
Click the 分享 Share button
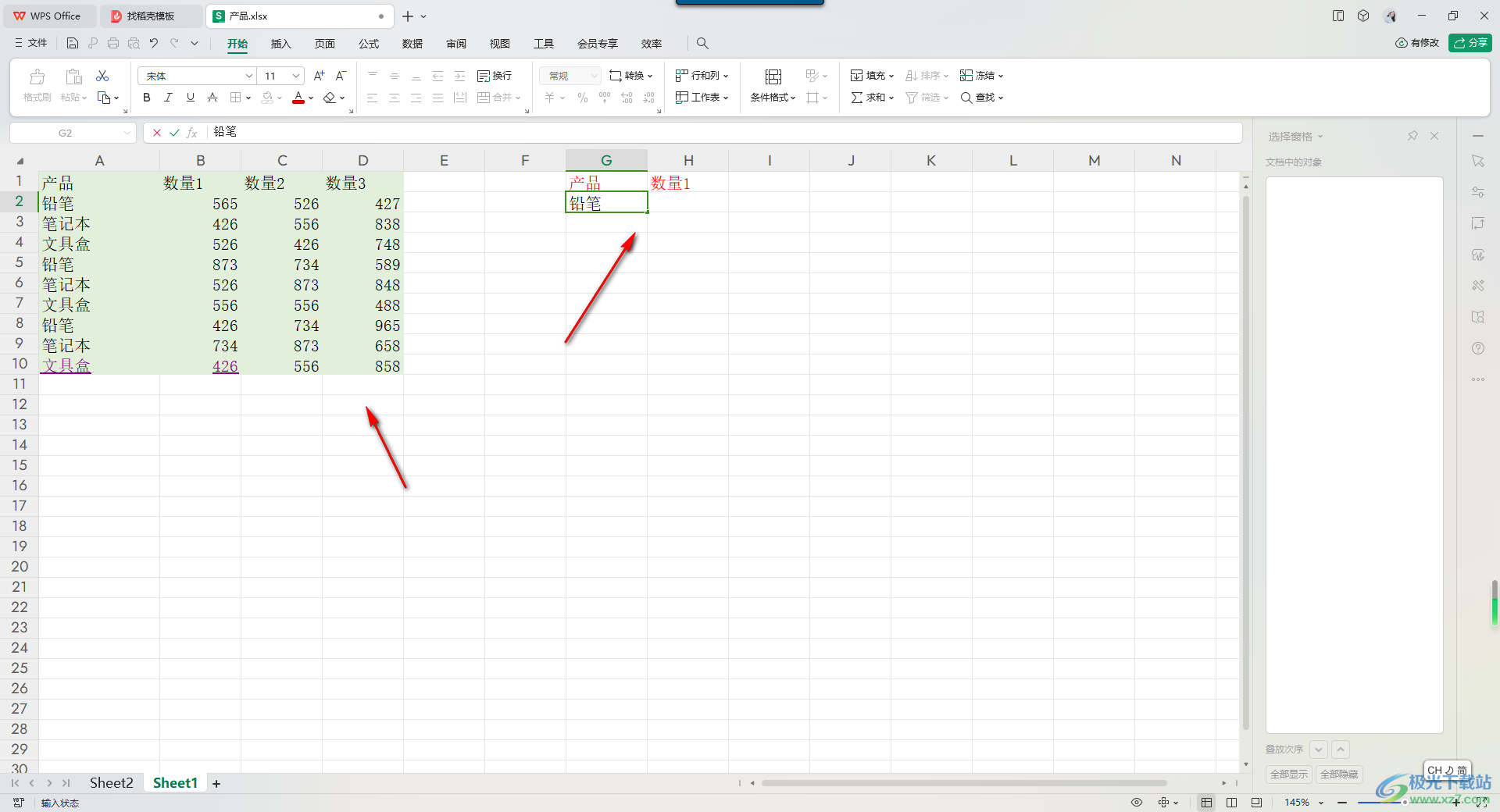1470,43
